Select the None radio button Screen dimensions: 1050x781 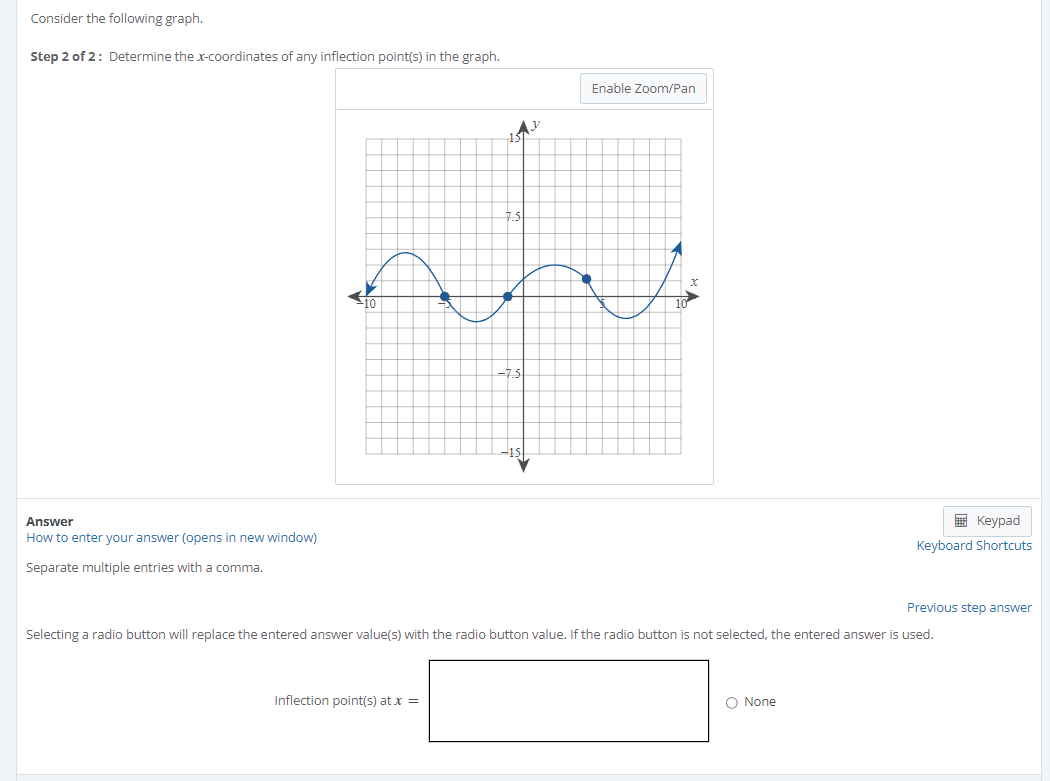(x=733, y=701)
